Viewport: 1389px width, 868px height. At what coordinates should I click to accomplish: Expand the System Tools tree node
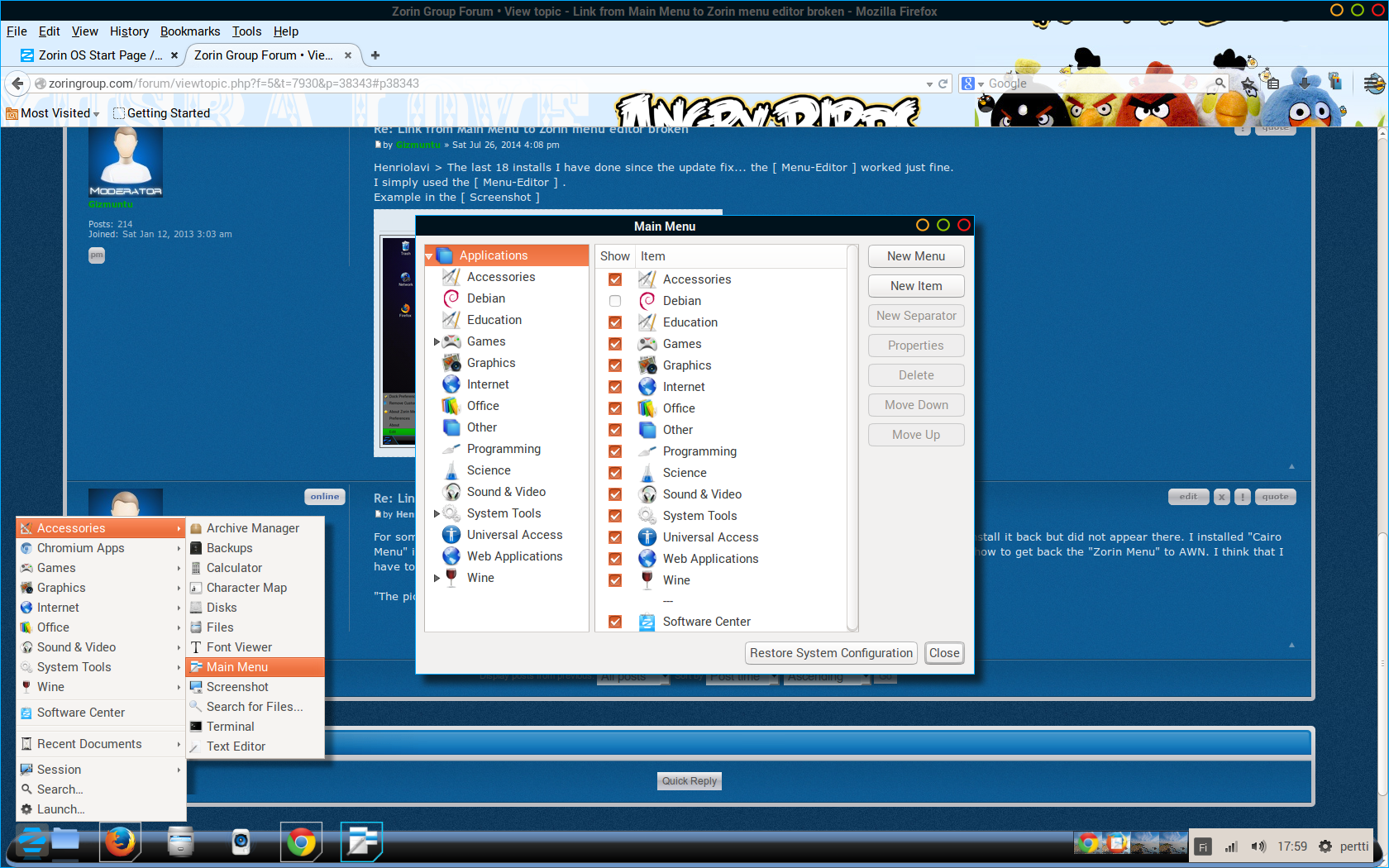pos(437,513)
